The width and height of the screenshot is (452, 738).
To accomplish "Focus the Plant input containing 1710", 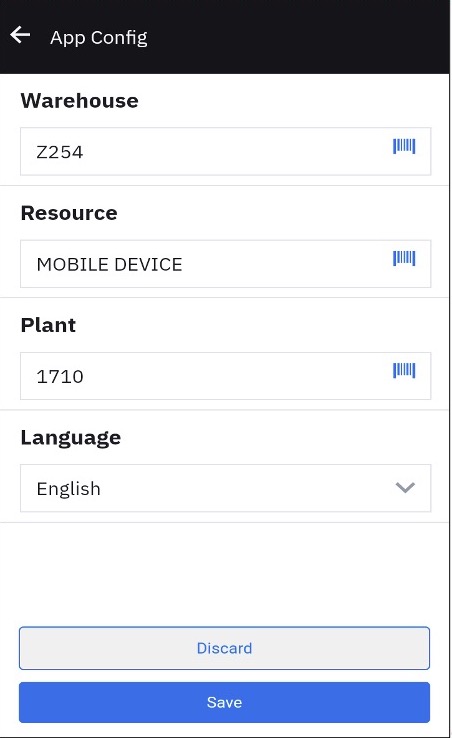I will pyautogui.click(x=225, y=376).
